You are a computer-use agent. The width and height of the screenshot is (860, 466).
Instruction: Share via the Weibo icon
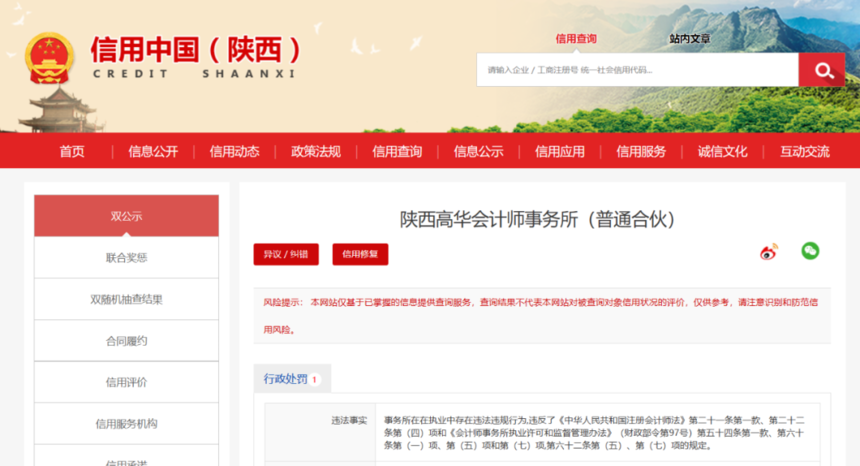pos(768,252)
